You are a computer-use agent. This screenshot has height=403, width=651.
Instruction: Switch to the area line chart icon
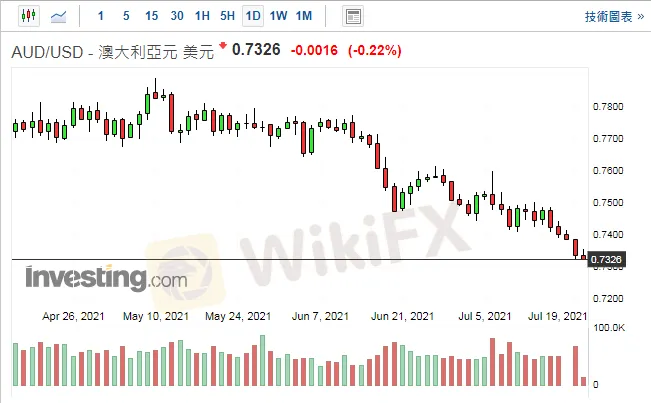[58, 17]
